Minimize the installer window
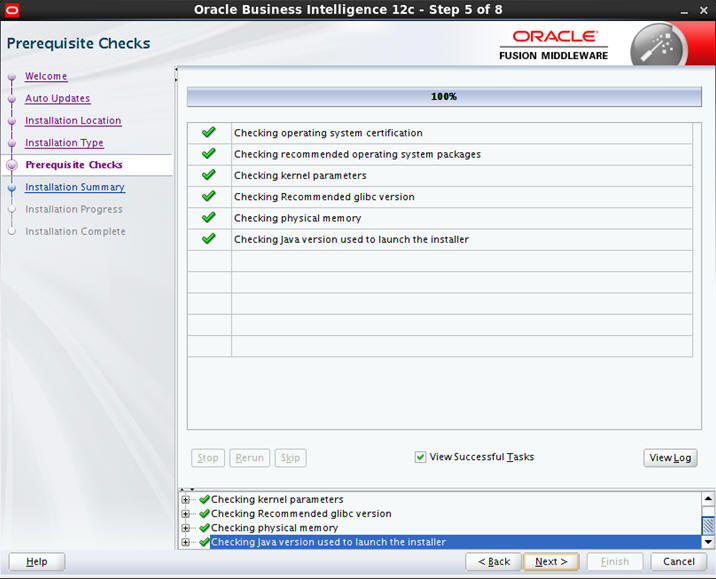 [684, 11]
